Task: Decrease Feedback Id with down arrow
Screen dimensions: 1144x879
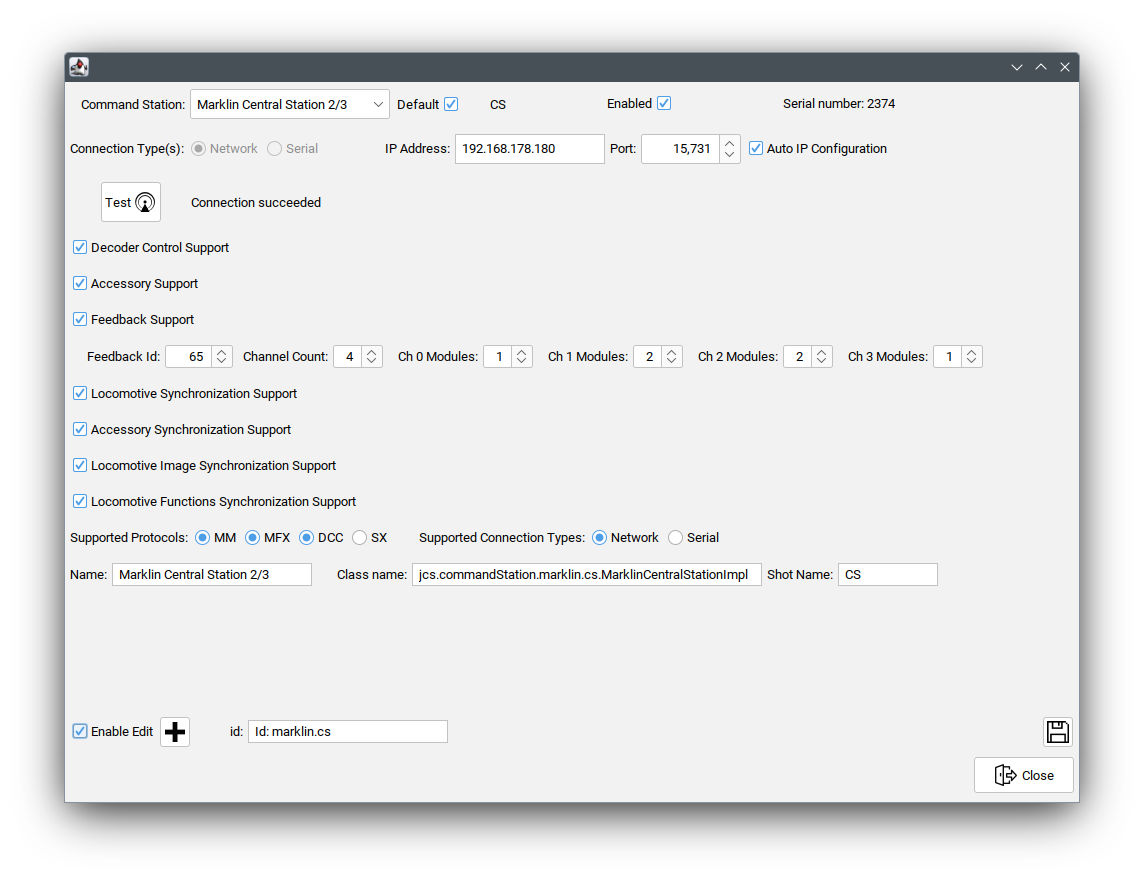Action: tap(222, 362)
